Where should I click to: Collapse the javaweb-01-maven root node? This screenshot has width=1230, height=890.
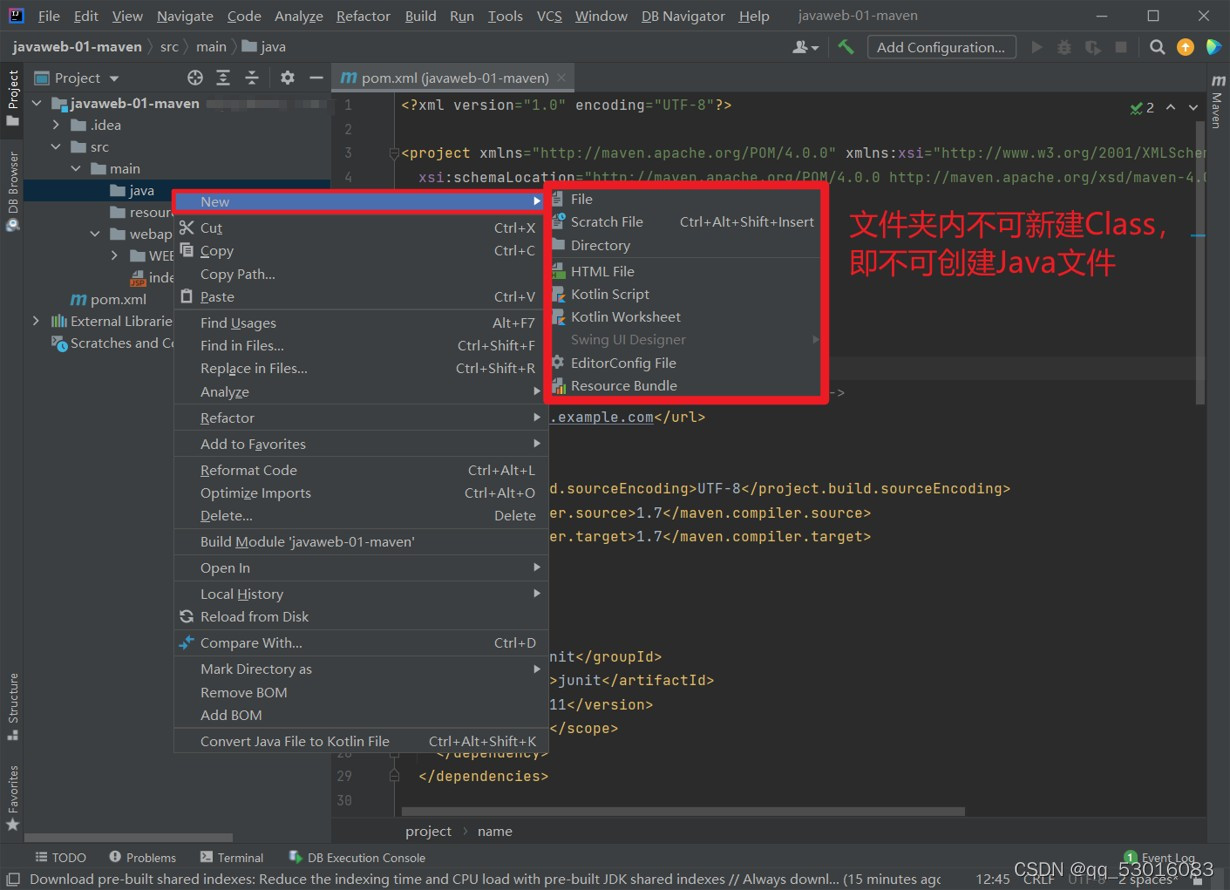(37, 103)
